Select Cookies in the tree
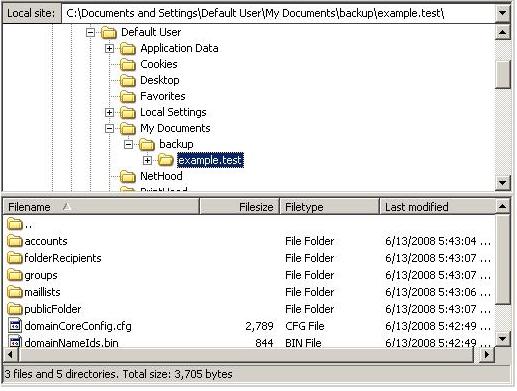Screen dimensions: 517x391 coord(159,64)
